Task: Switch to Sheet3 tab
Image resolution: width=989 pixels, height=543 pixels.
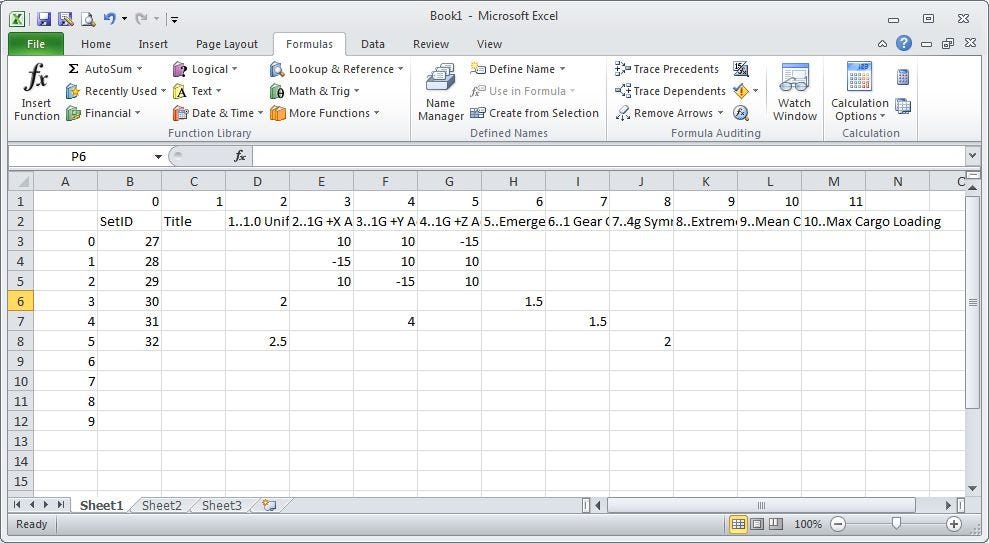Action: coord(221,505)
